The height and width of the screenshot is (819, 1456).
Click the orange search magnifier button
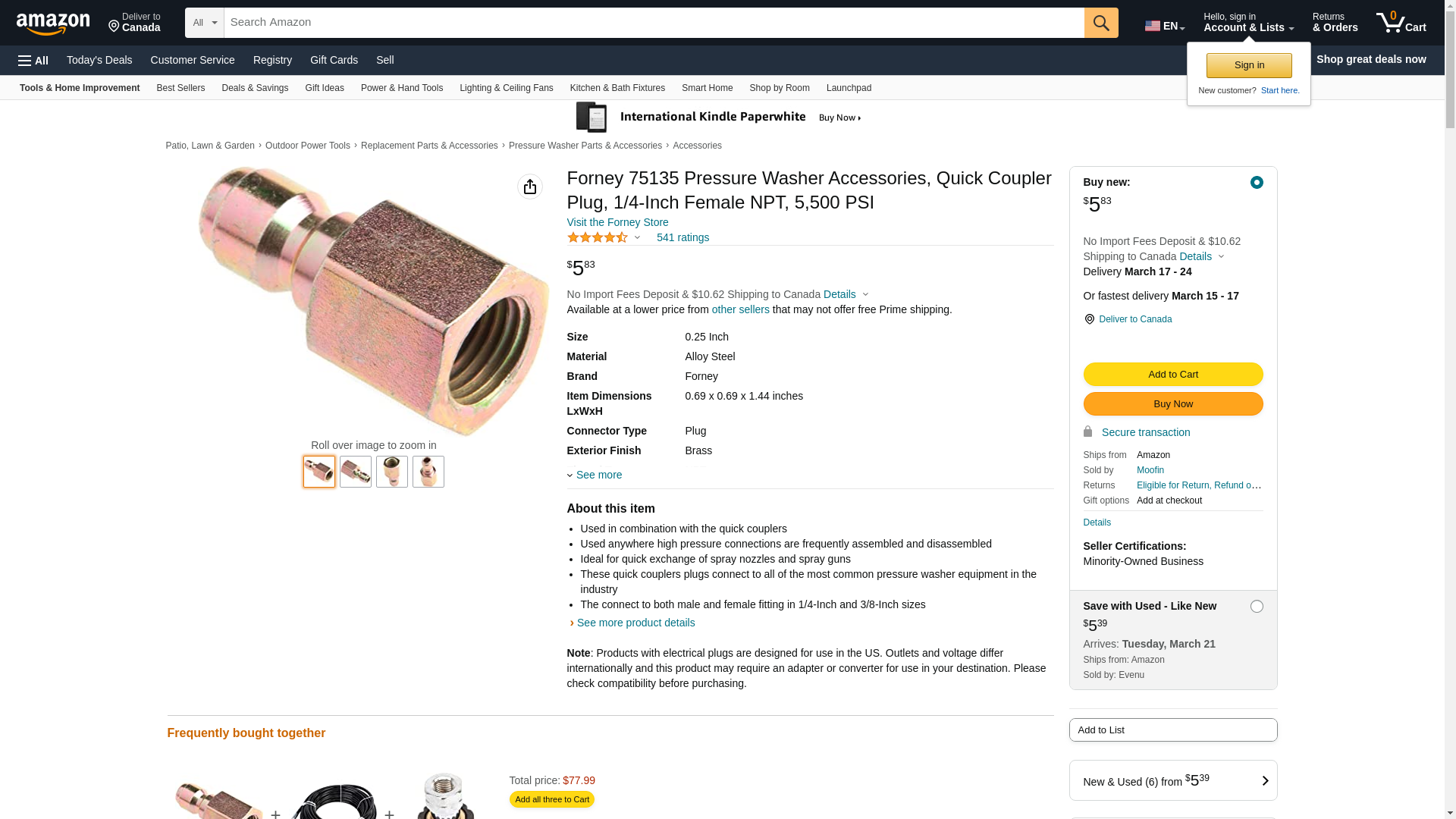pos(1101,23)
